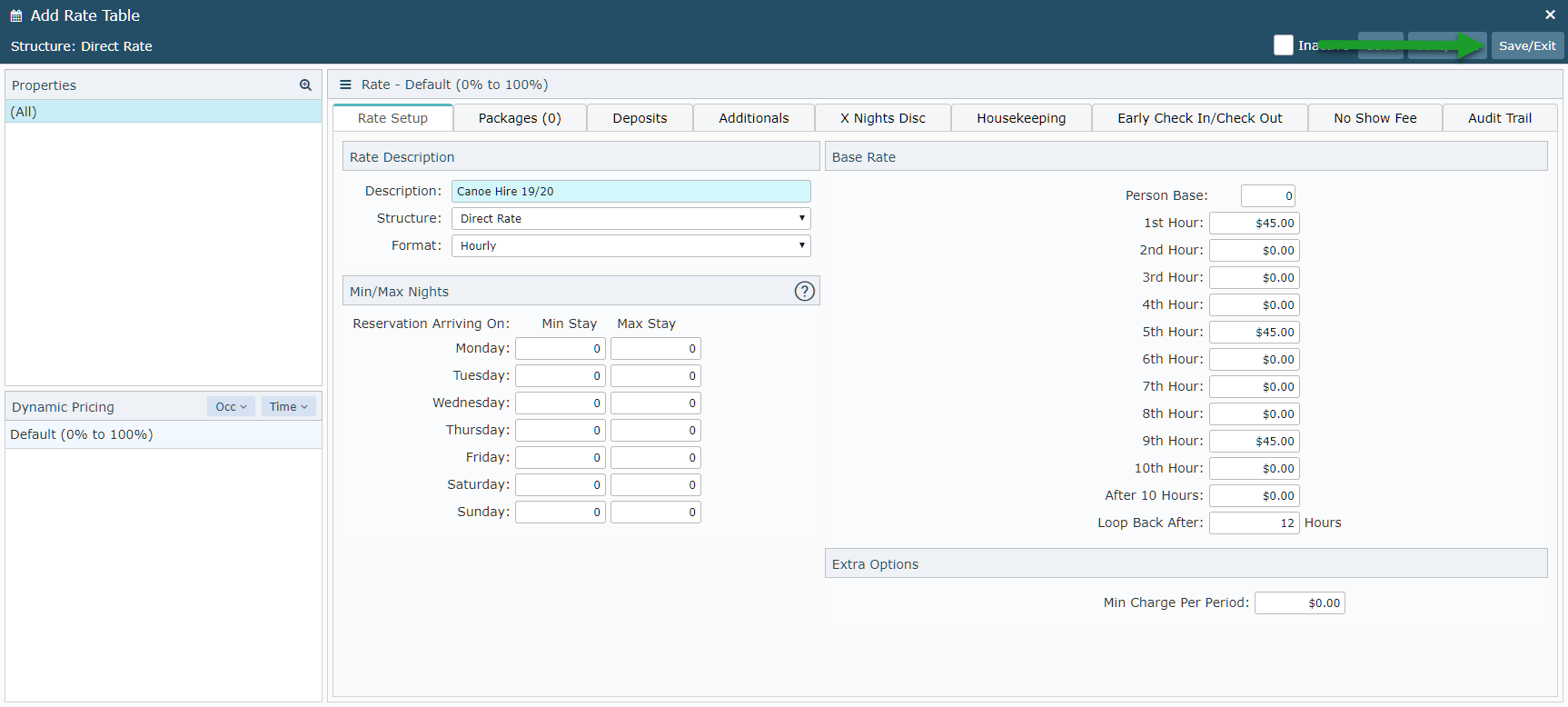This screenshot has width=1568, height=707.
Task: Toggle the Inactive checkbox
Action: [x=1283, y=45]
